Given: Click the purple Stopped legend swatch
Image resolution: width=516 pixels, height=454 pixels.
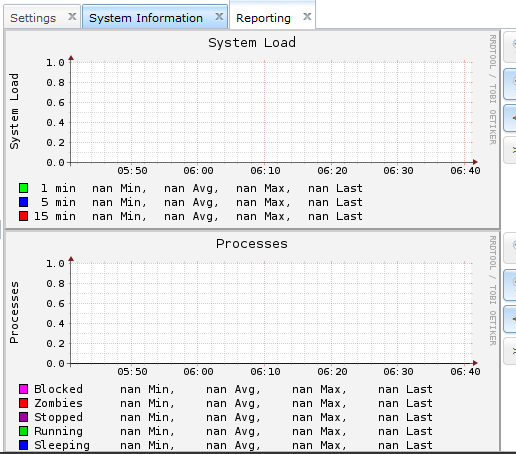Looking at the screenshot, I should (x=23, y=417).
